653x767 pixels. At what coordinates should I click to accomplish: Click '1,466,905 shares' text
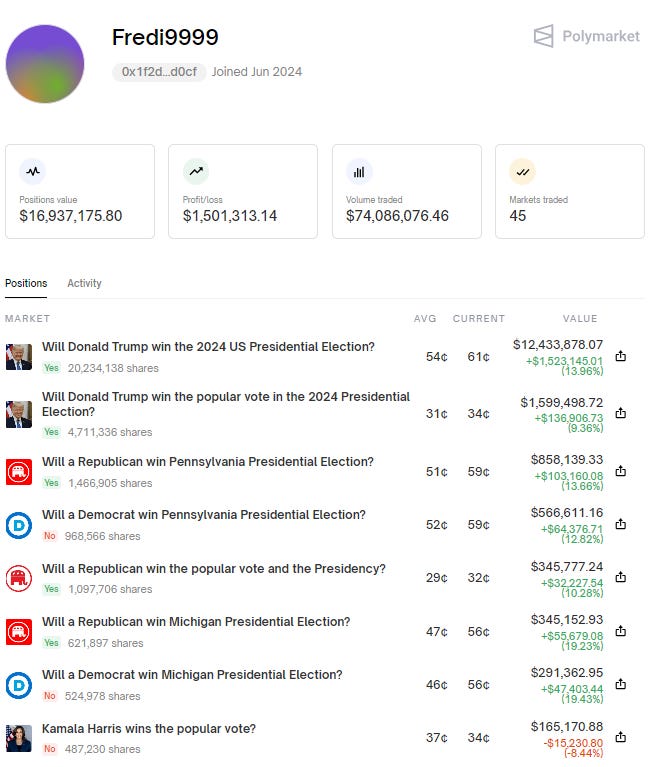pyautogui.click(x=110, y=483)
